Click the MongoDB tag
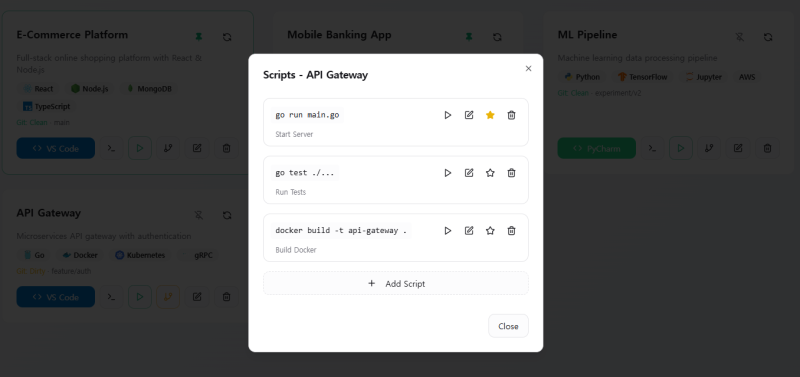800x377 pixels. coord(149,89)
